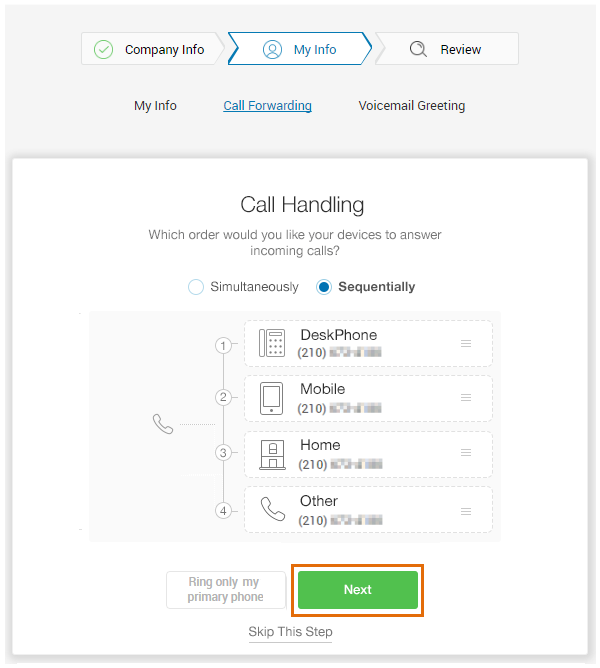Image resolution: width=600 pixels, height=668 pixels.
Task: Click the Other reorder handle icon
Action: 466,511
